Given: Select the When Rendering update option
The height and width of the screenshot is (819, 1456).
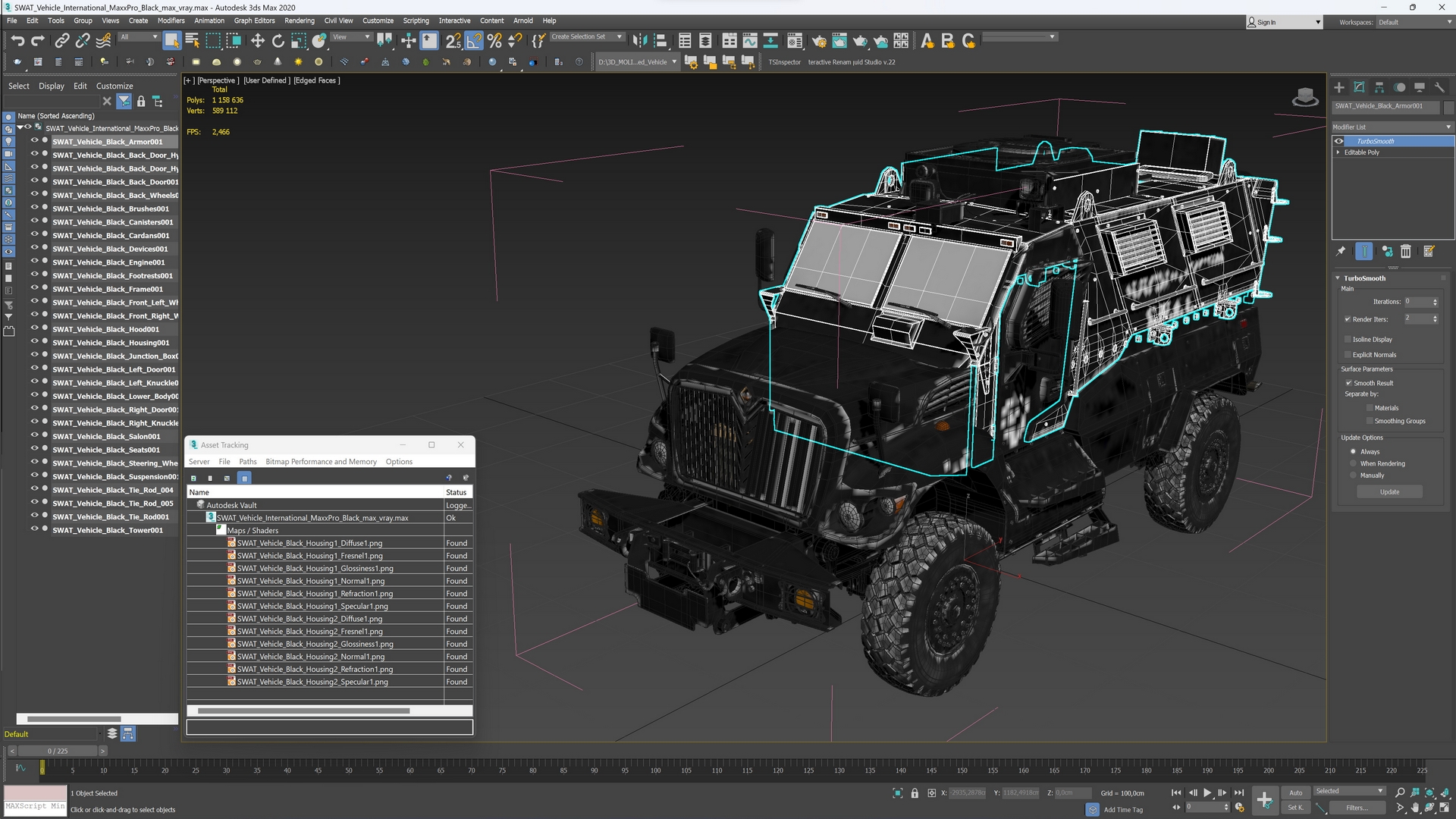Looking at the screenshot, I should click(x=1354, y=463).
